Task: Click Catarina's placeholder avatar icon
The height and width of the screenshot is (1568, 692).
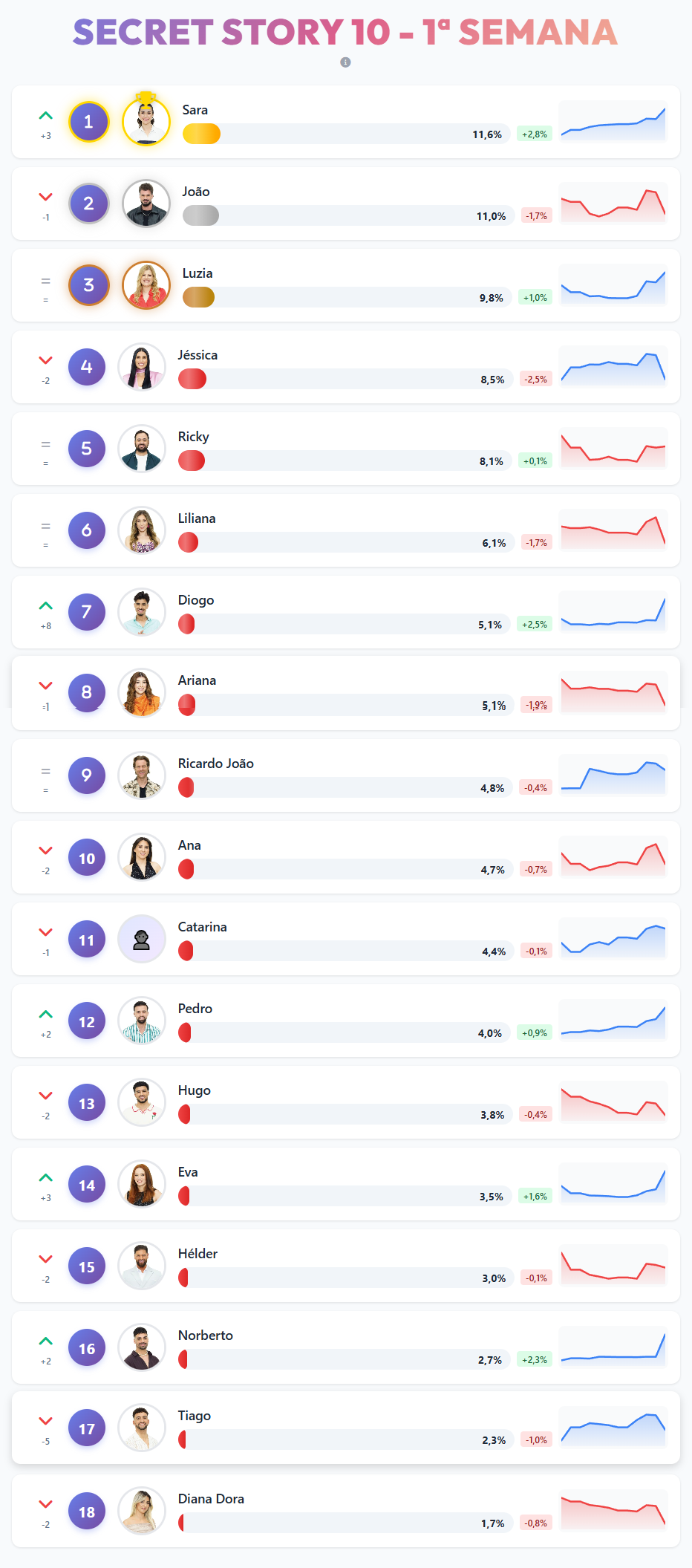Action: (x=142, y=939)
